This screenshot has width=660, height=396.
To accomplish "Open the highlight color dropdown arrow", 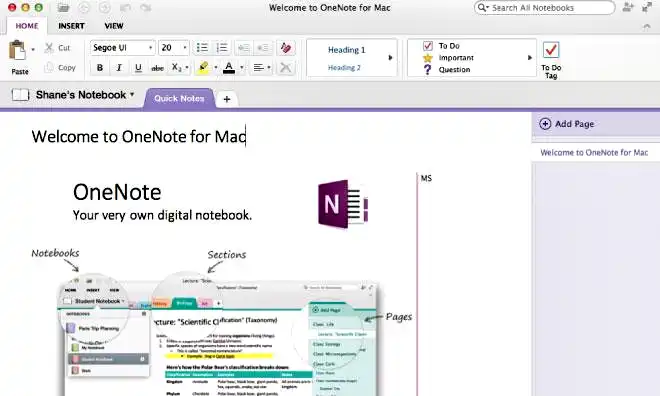I will pyautogui.click(x=216, y=67).
